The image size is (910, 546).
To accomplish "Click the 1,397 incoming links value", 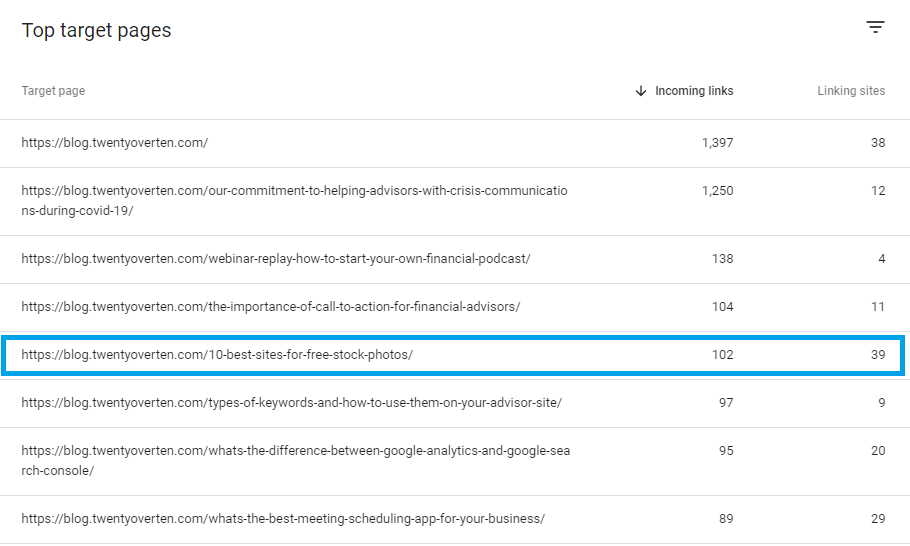I will [717, 143].
